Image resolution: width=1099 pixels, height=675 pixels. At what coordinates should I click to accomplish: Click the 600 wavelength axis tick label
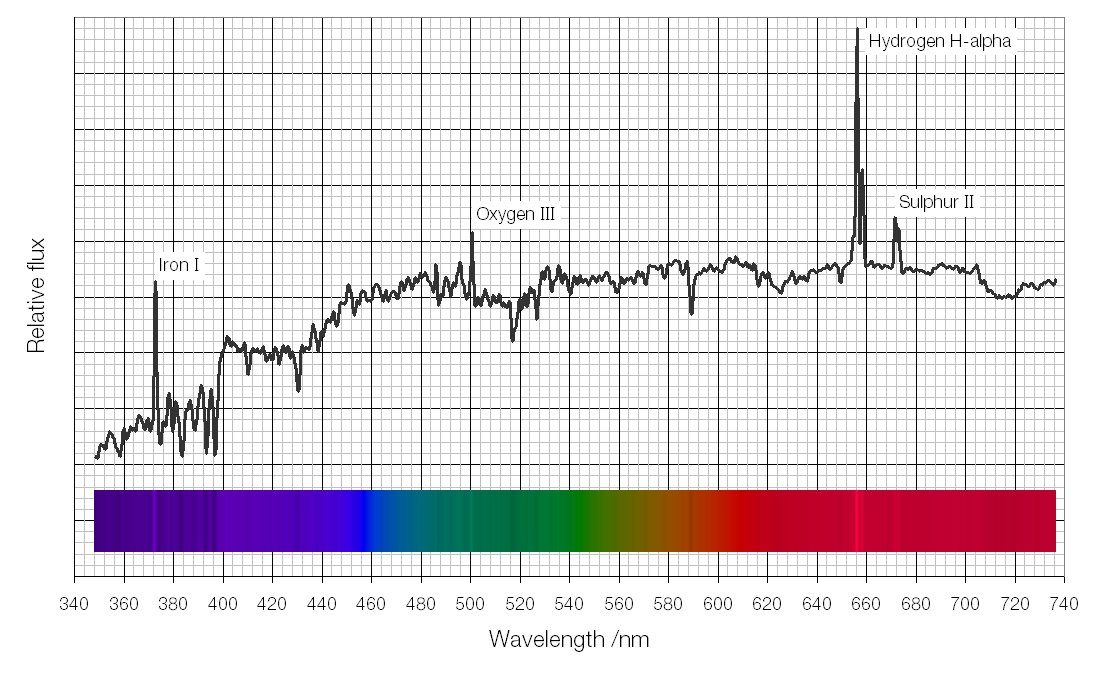pos(717,603)
